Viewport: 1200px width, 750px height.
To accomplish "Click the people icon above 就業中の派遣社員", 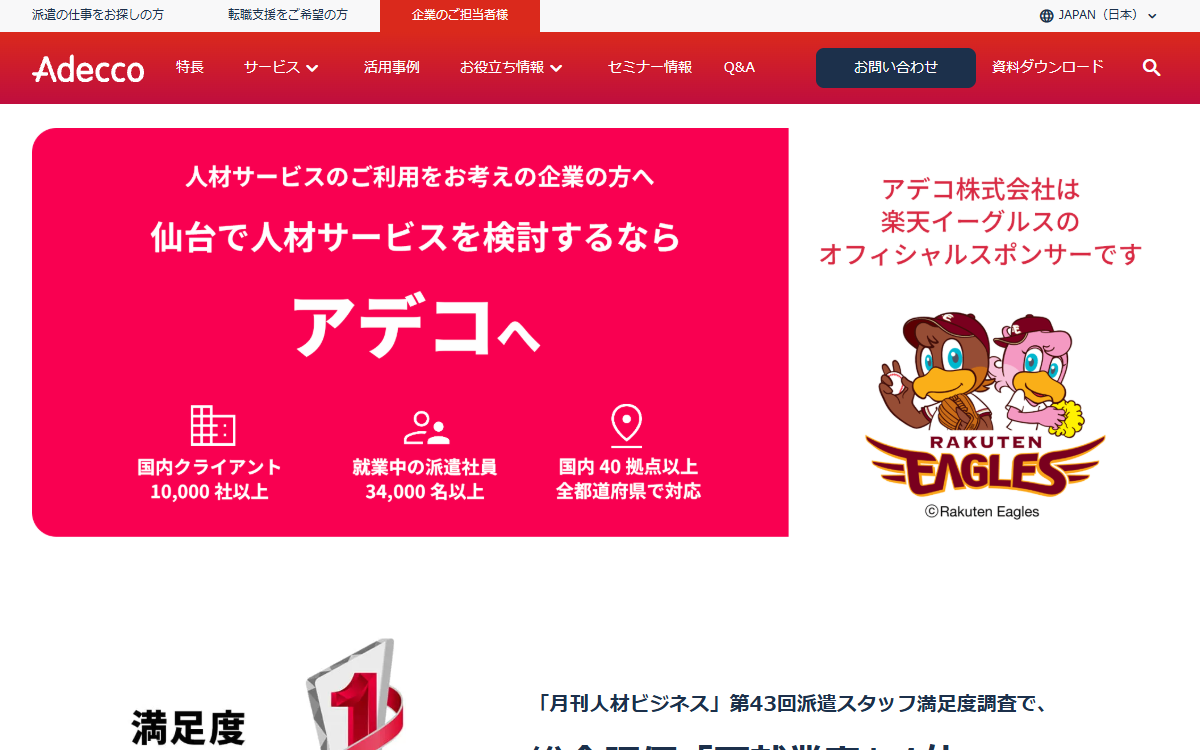I will 426,427.
